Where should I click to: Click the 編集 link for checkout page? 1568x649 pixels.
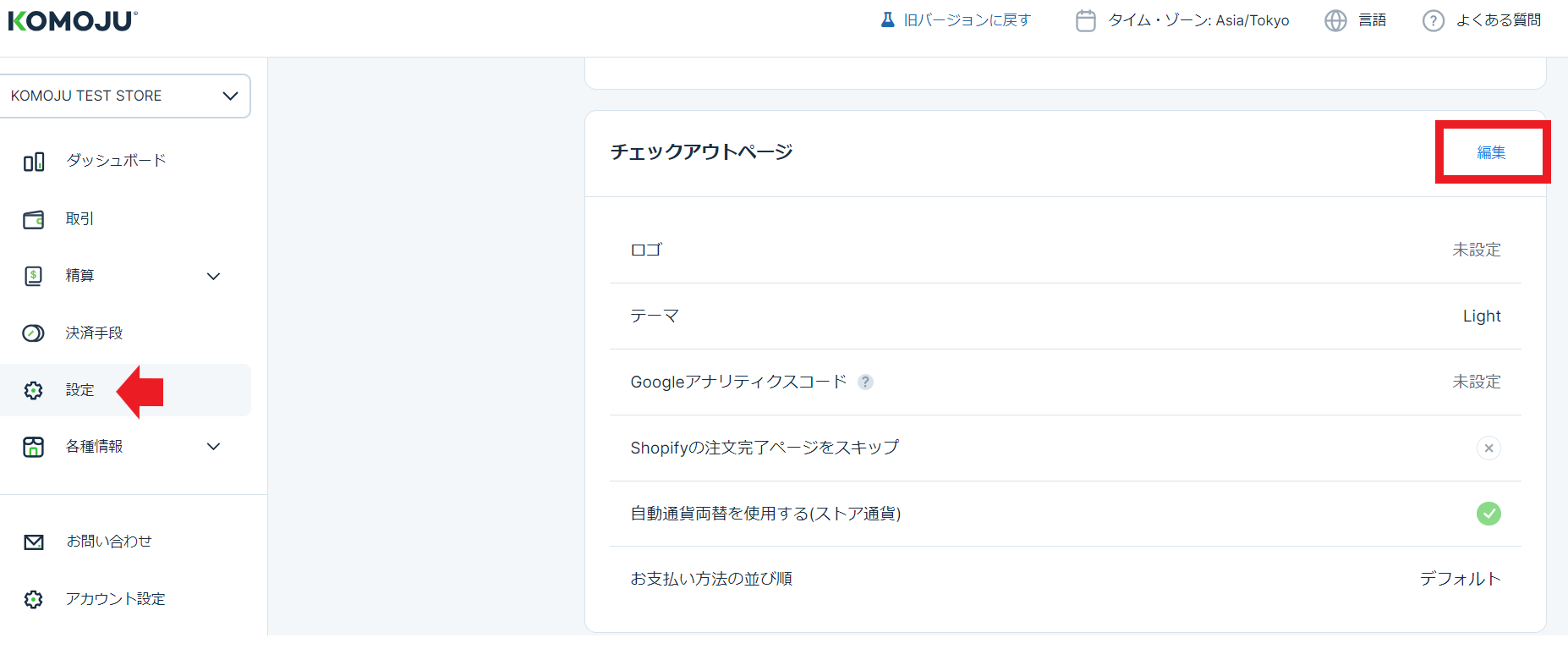(x=1491, y=152)
